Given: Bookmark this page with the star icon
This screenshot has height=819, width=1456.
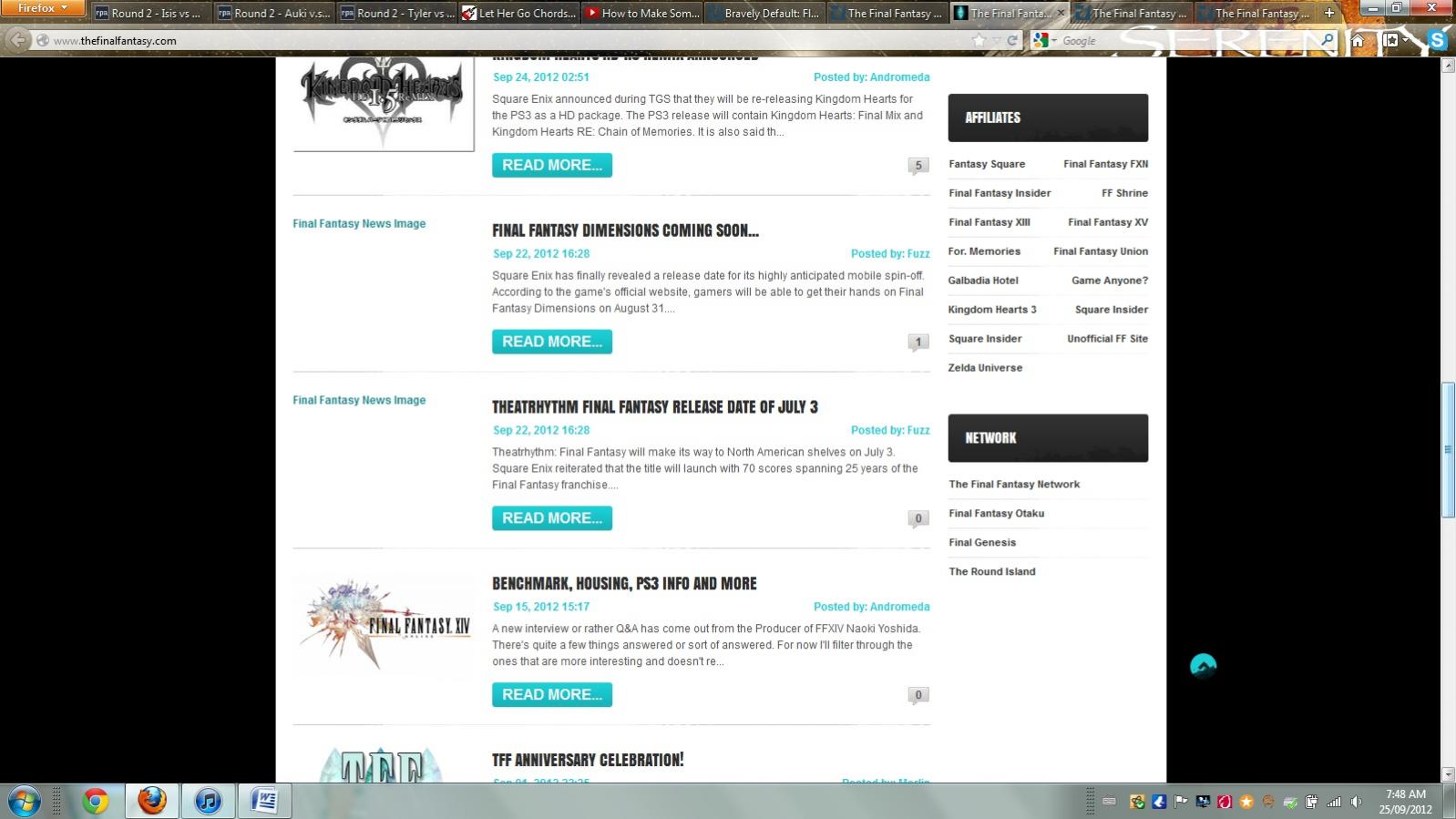Looking at the screenshot, I should point(979,40).
